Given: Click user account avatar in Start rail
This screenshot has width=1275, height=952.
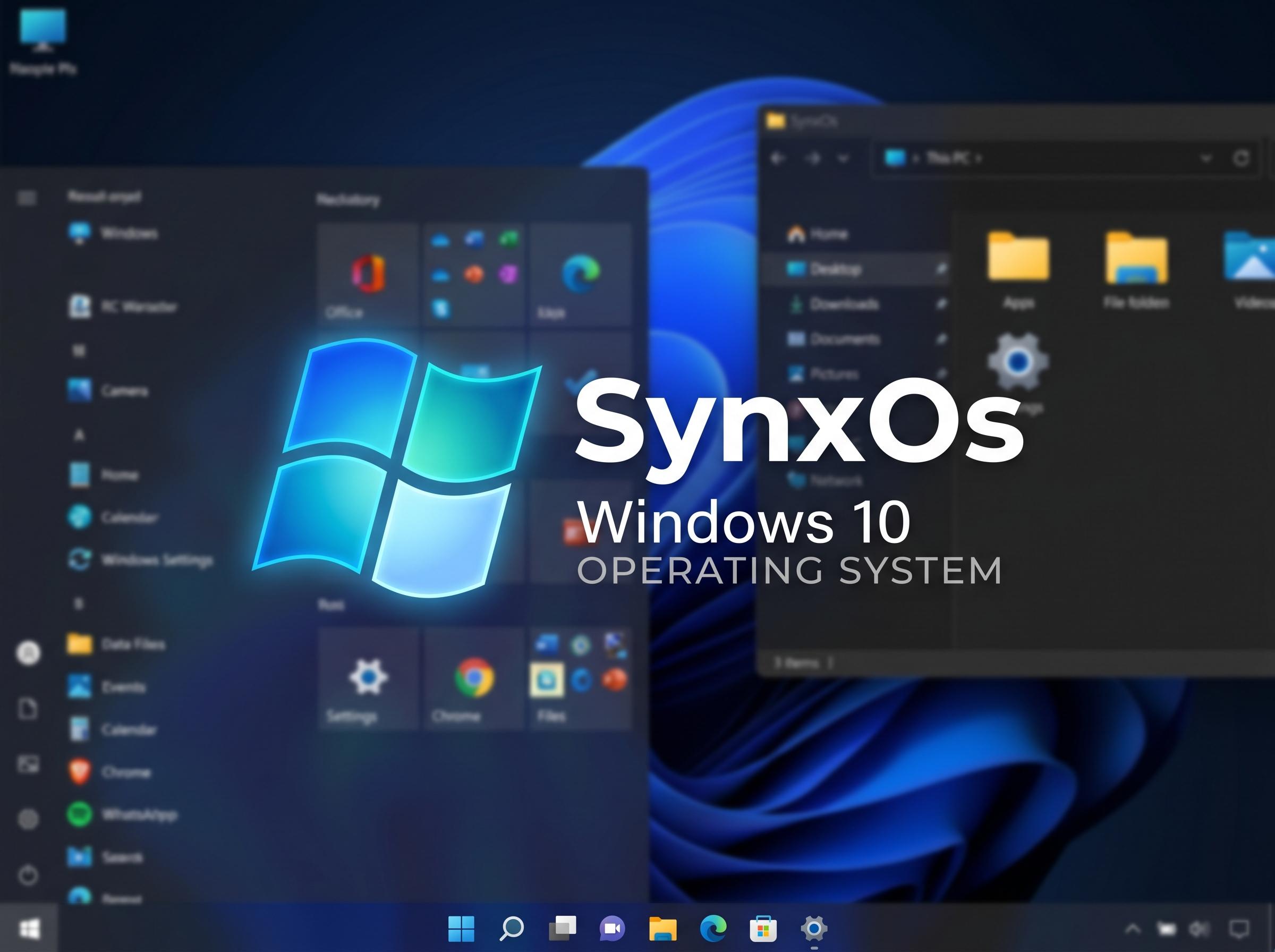Looking at the screenshot, I should click(x=28, y=653).
